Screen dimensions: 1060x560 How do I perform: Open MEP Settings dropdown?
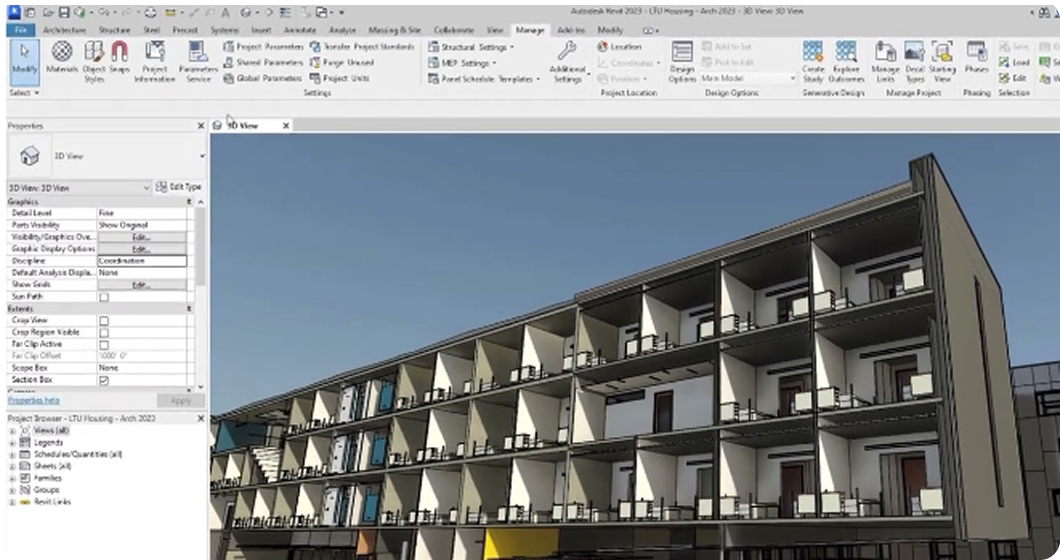coord(462,63)
